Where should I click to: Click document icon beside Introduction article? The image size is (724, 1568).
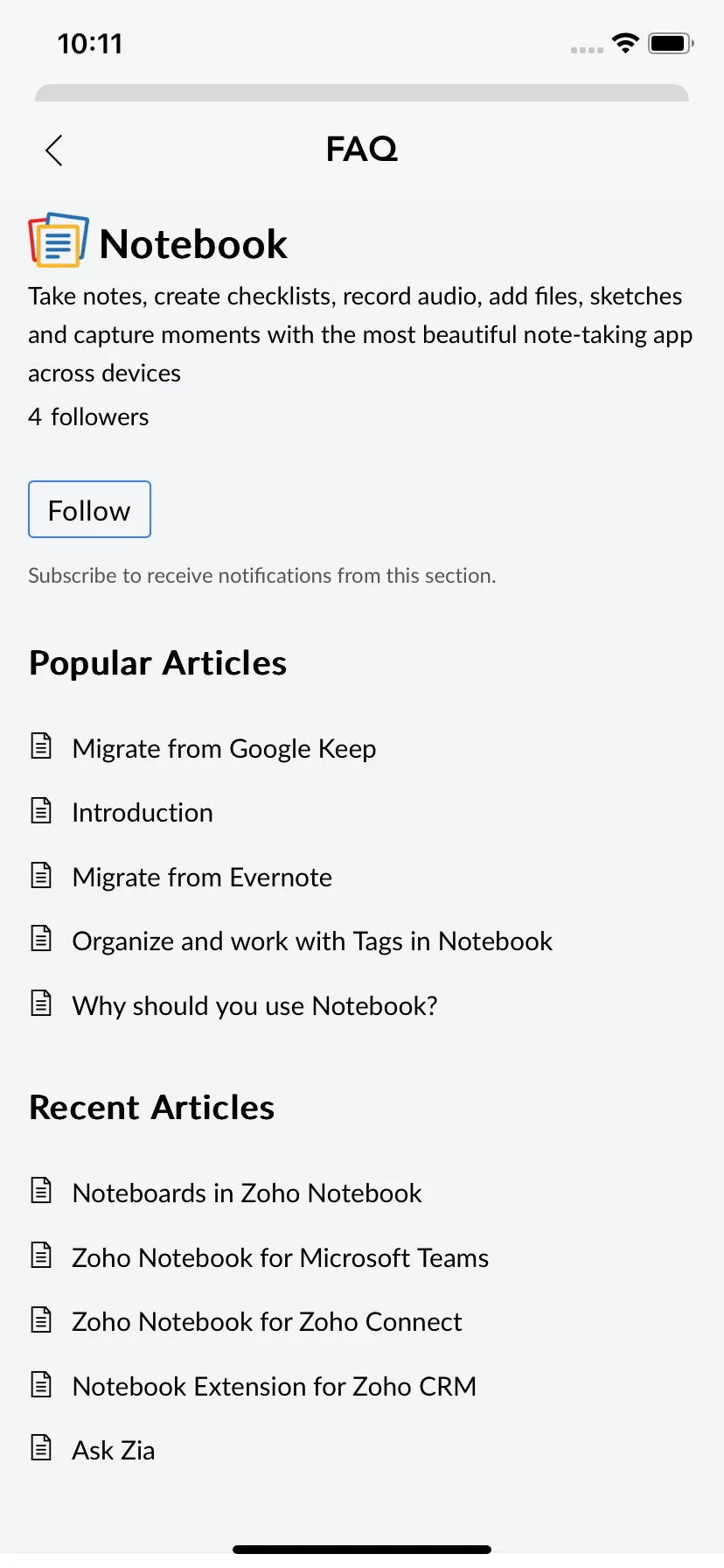pos(41,810)
